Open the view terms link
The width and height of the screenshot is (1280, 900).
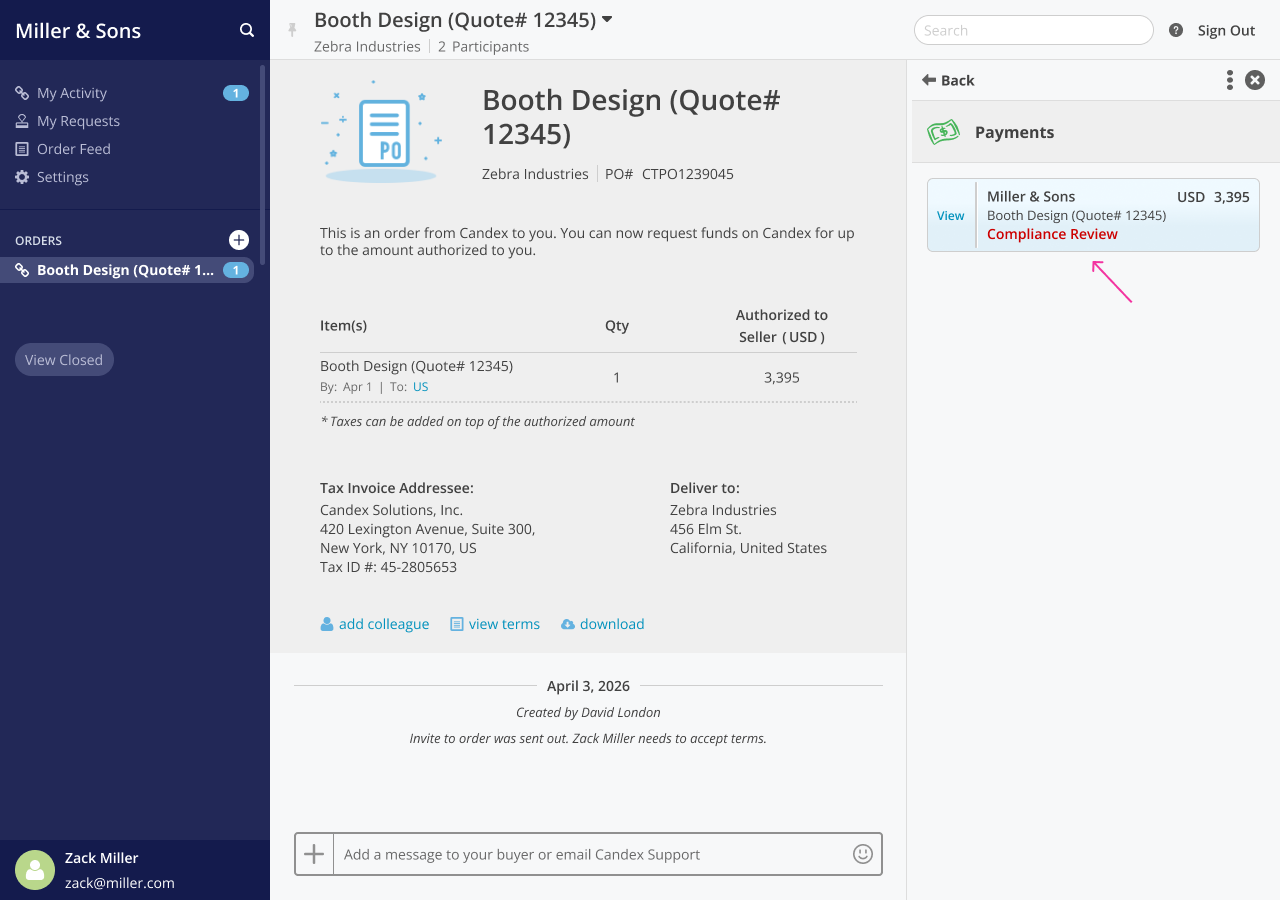[x=504, y=624]
